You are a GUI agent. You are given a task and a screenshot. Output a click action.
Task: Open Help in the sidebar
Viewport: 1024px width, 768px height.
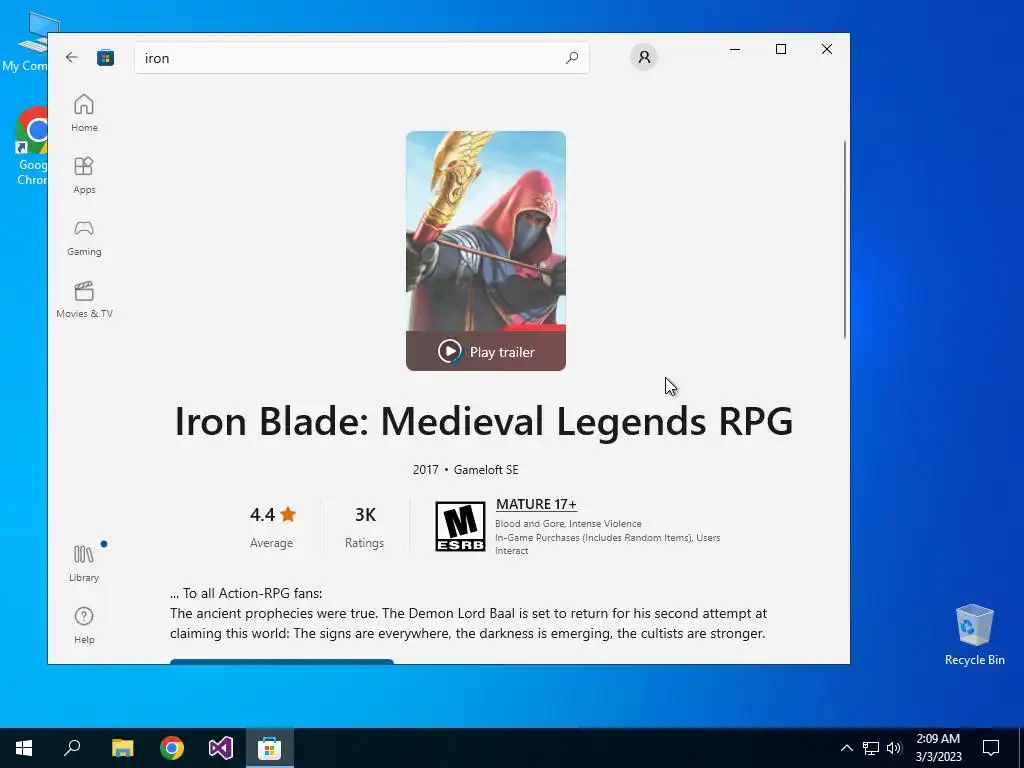[84, 626]
